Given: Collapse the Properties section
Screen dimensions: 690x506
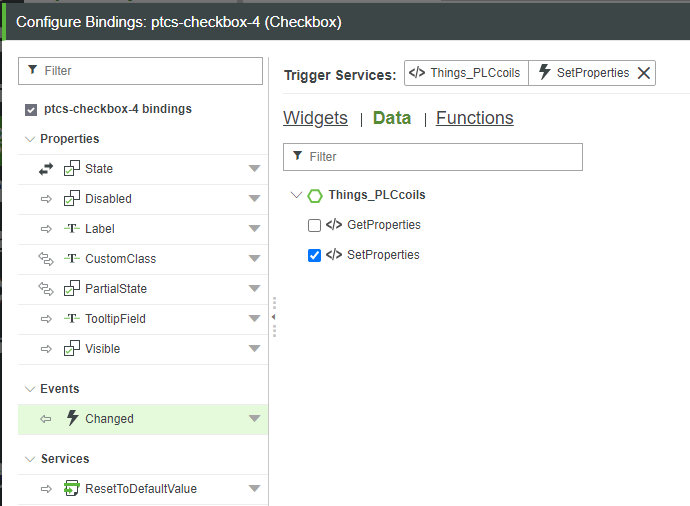Looking at the screenshot, I should pyautogui.click(x=29, y=139).
